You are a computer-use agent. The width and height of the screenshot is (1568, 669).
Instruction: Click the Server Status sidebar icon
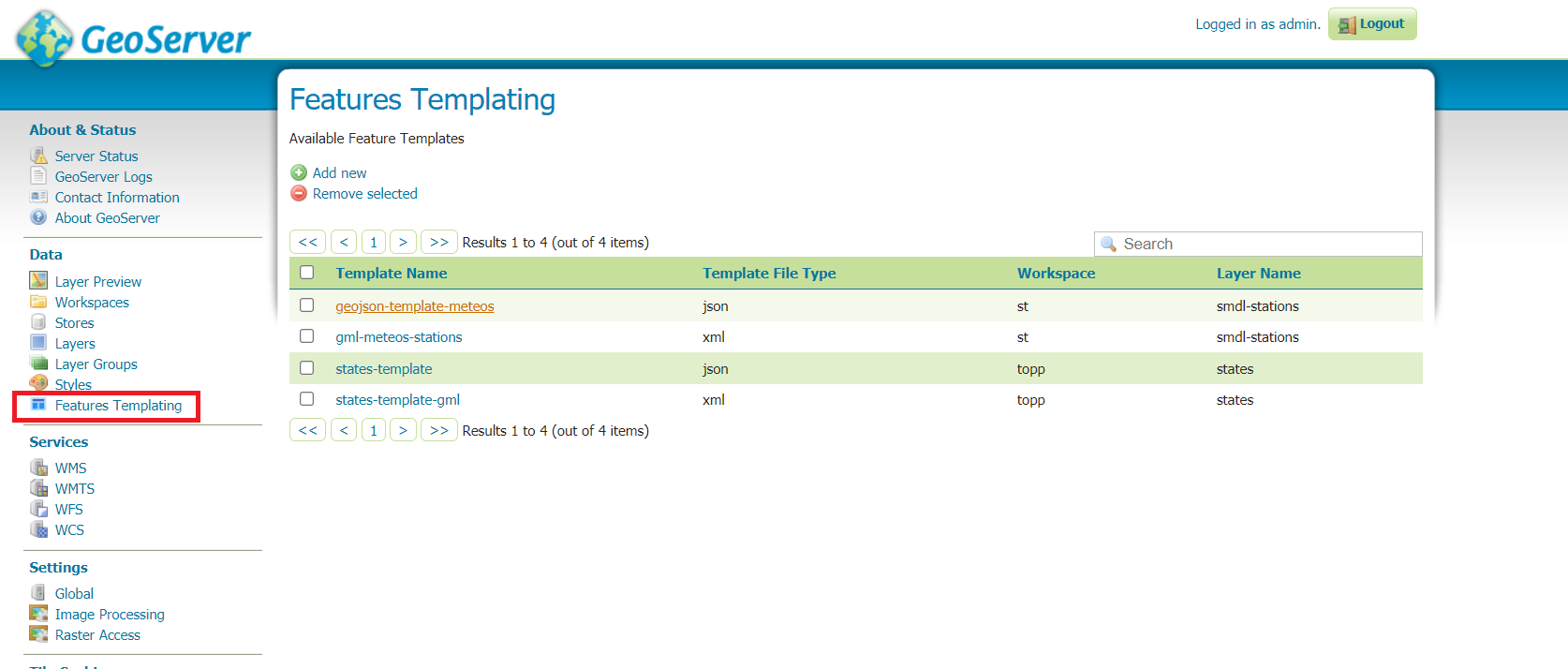tap(38, 156)
